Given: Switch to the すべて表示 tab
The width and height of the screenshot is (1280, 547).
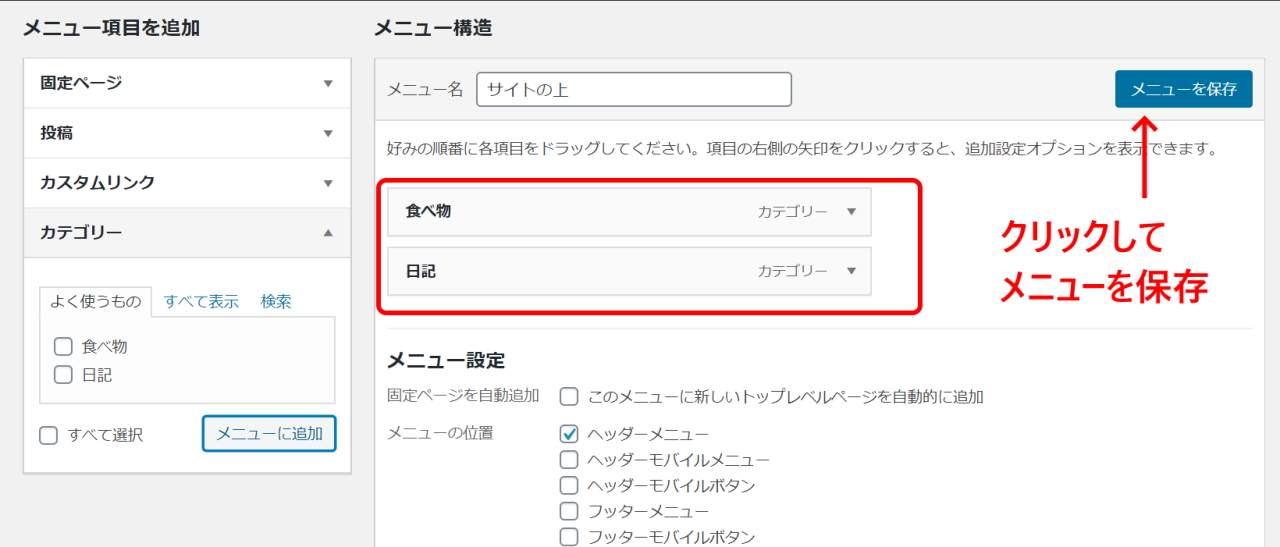Looking at the screenshot, I should 201,301.
